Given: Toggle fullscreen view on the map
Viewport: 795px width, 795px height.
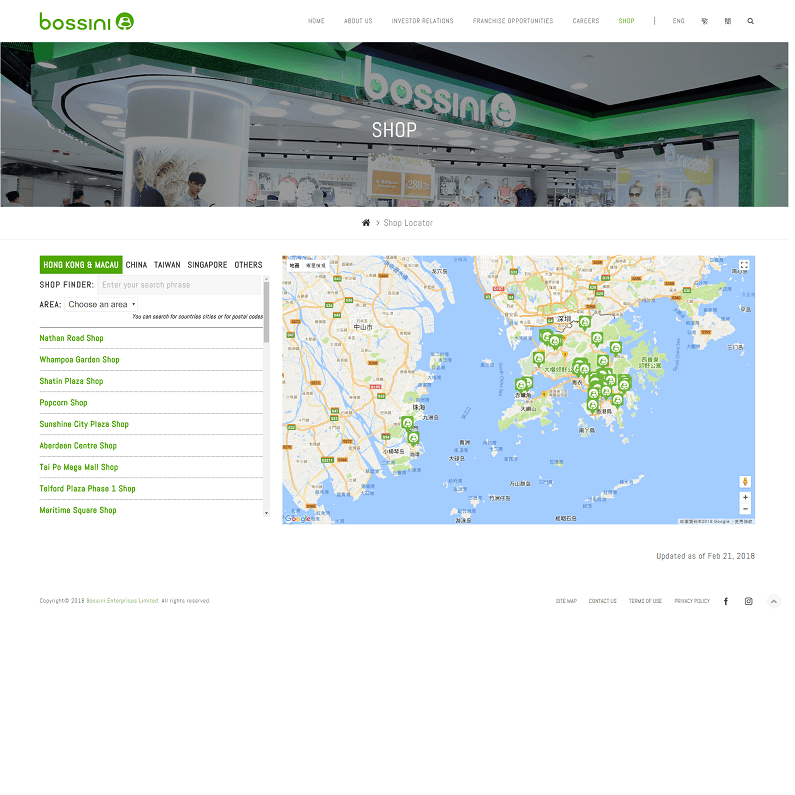Looking at the screenshot, I should point(744,265).
